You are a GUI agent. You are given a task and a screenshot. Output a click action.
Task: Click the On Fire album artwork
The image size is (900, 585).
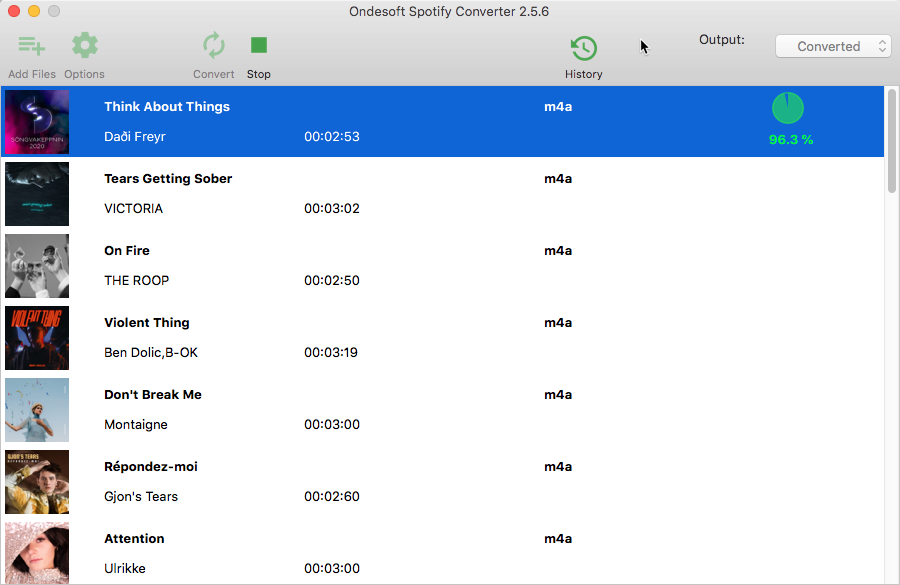point(37,266)
